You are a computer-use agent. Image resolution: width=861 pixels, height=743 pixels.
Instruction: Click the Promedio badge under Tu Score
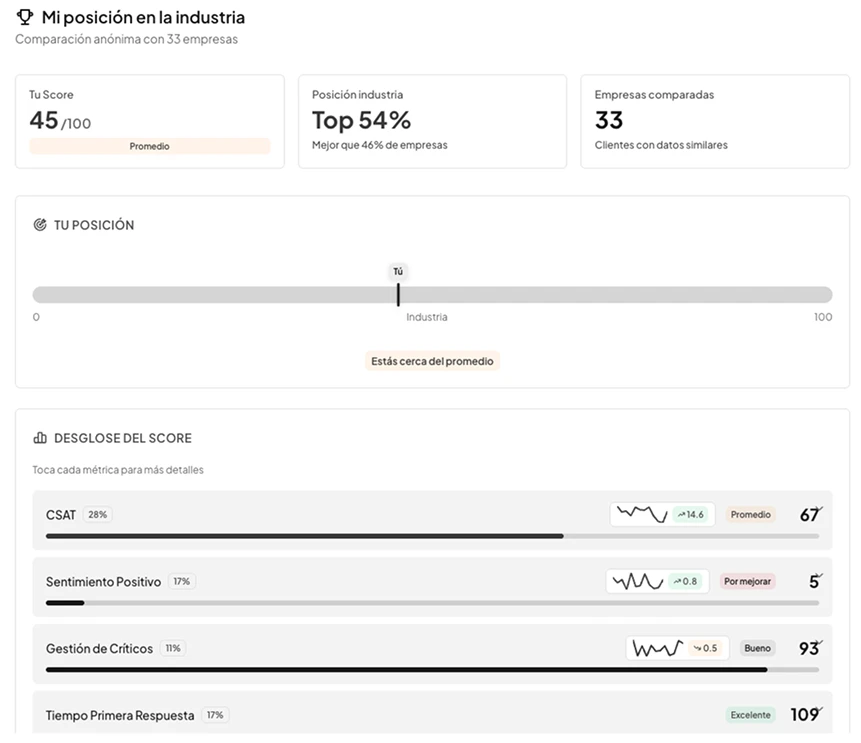(x=150, y=146)
